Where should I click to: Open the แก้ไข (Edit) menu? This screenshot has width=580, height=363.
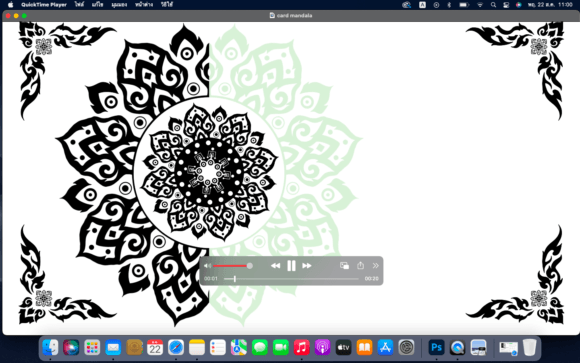click(x=98, y=5)
